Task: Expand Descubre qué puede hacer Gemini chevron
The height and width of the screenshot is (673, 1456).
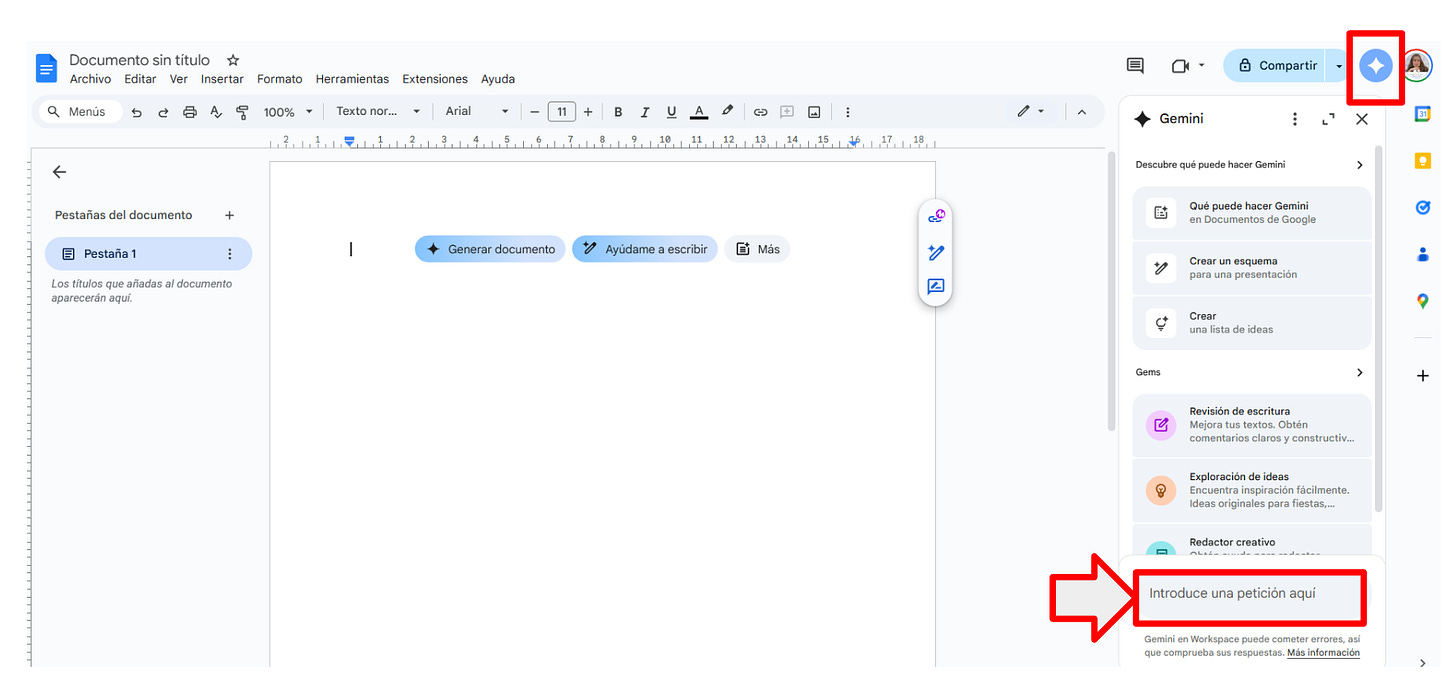Action: [x=1359, y=165]
